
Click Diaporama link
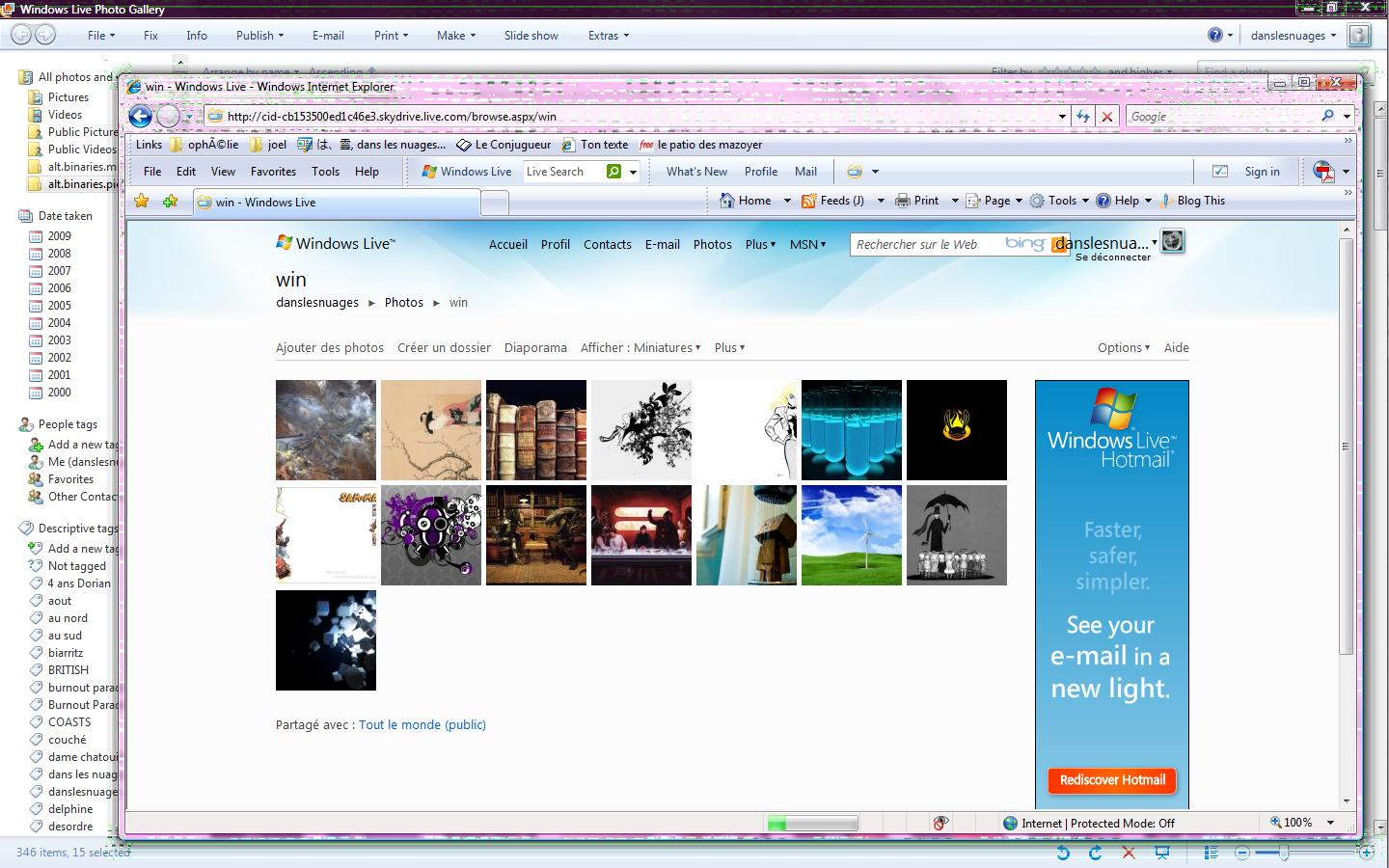[535, 348]
